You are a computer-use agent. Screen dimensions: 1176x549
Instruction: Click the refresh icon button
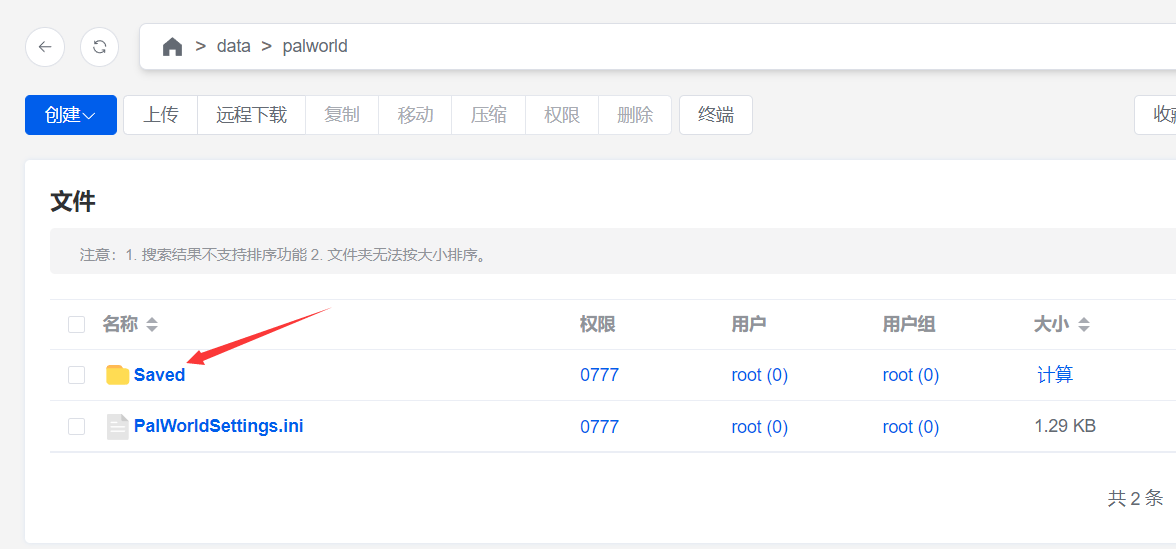coord(99,47)
